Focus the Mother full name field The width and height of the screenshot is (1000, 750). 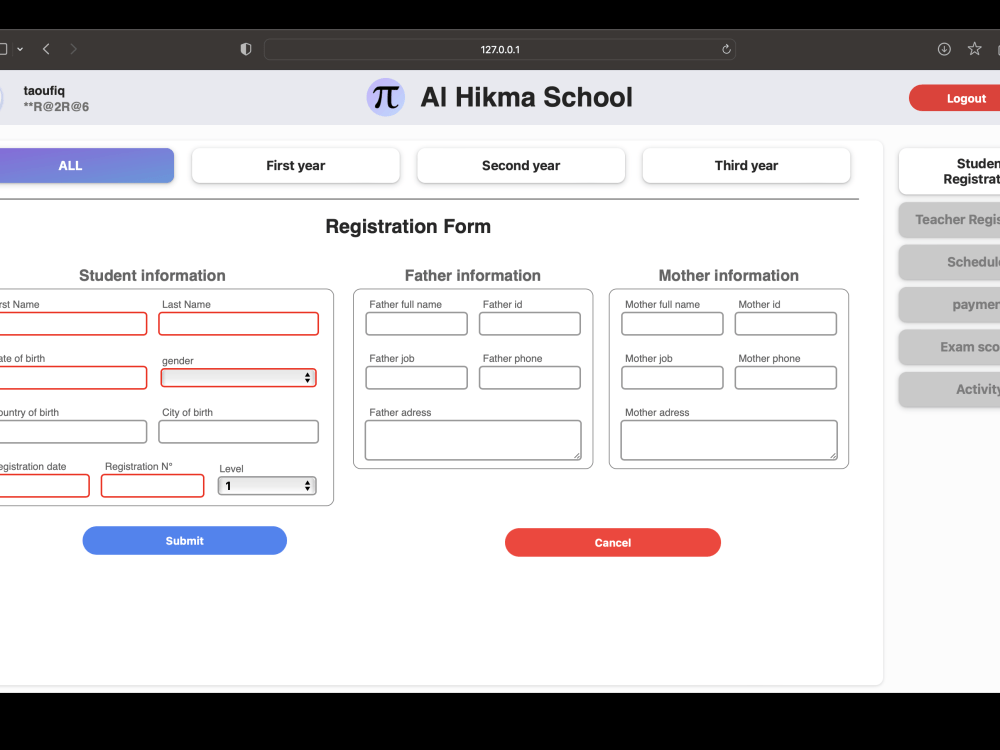(x=672, y=324)
